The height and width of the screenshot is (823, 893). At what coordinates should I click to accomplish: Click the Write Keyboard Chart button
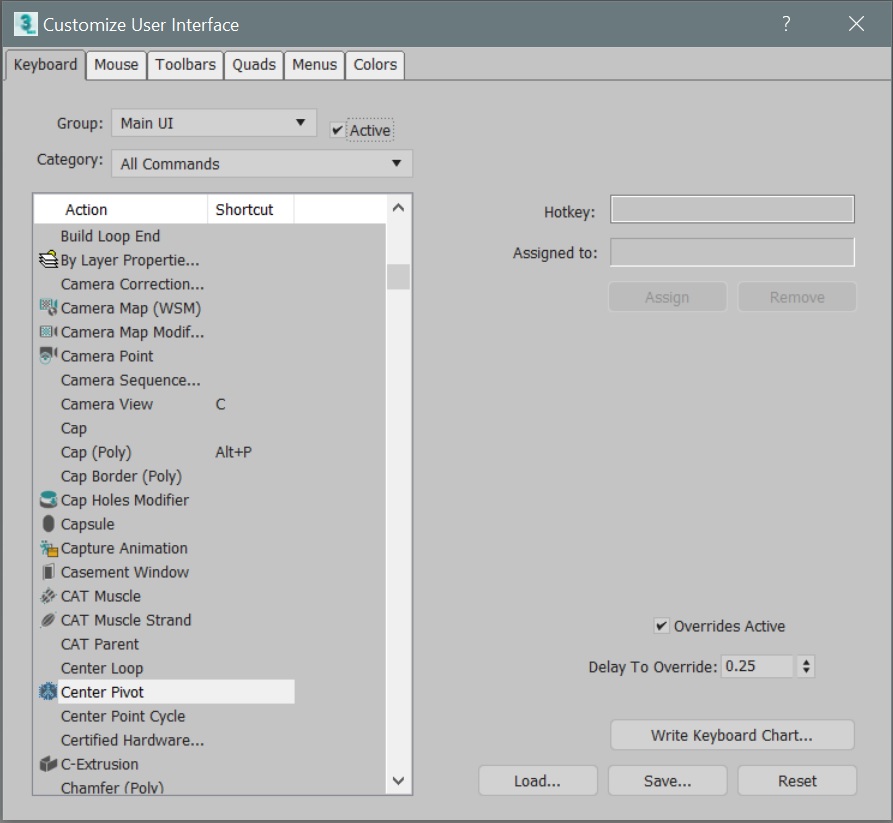731,735
